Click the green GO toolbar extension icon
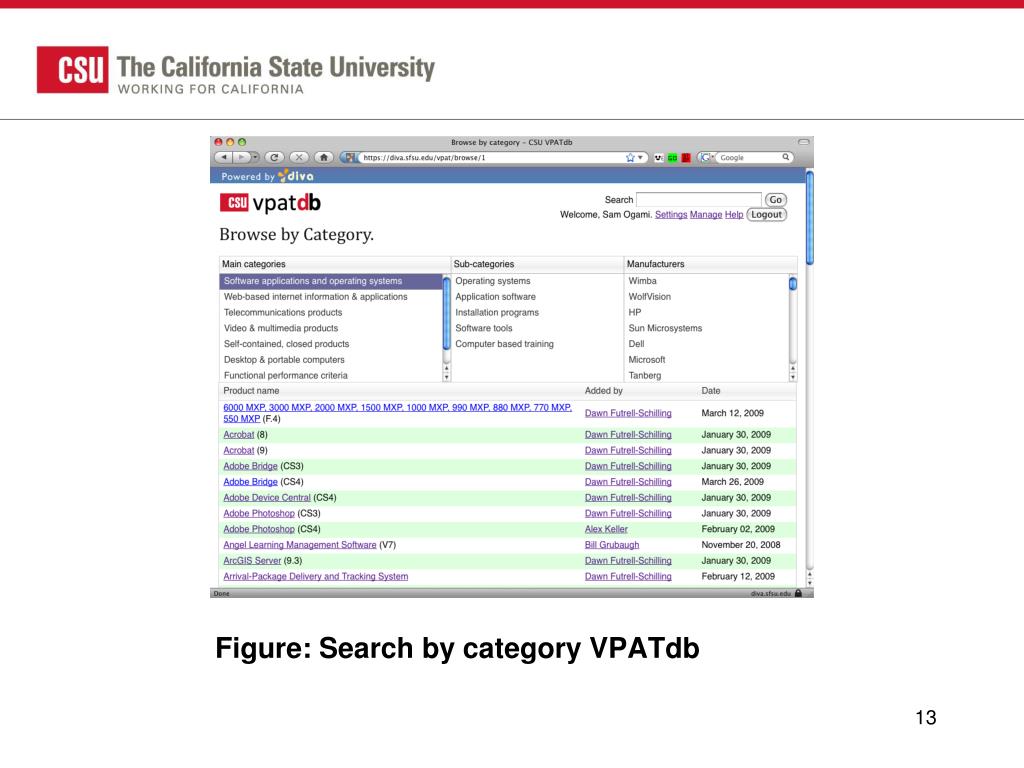The width and height of the screenshot is (1024, 768). click(x=672, y=158)
